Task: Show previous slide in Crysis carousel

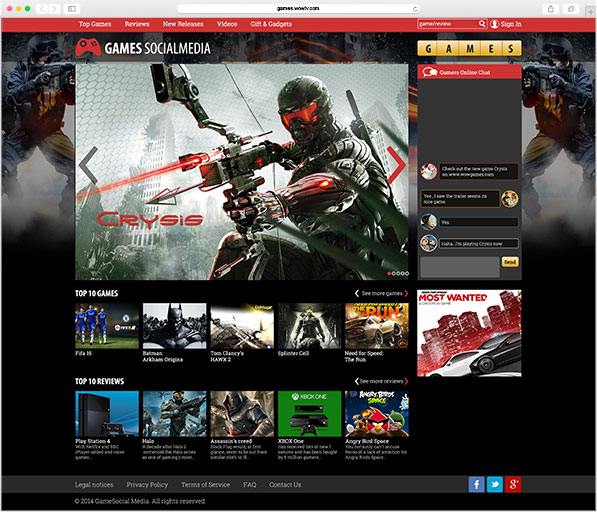Action: (89, 165)
